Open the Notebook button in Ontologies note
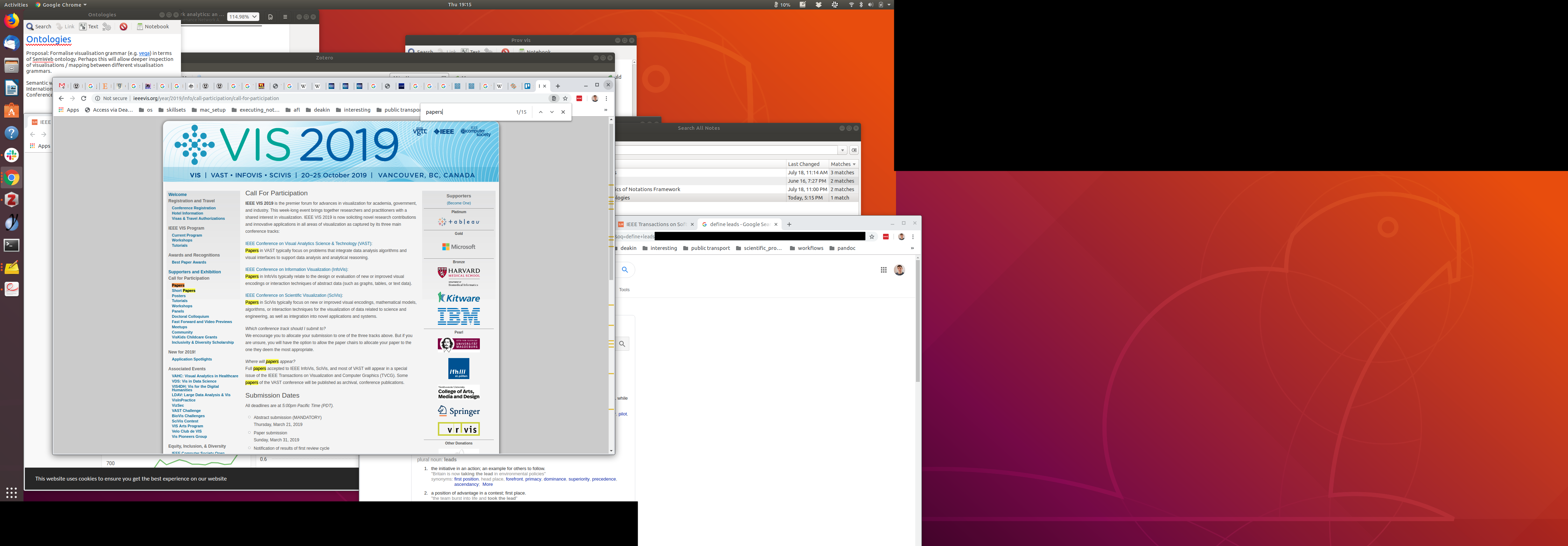Screen dimensions: 1568x546 pyautogui.click(x=153, y=27)
